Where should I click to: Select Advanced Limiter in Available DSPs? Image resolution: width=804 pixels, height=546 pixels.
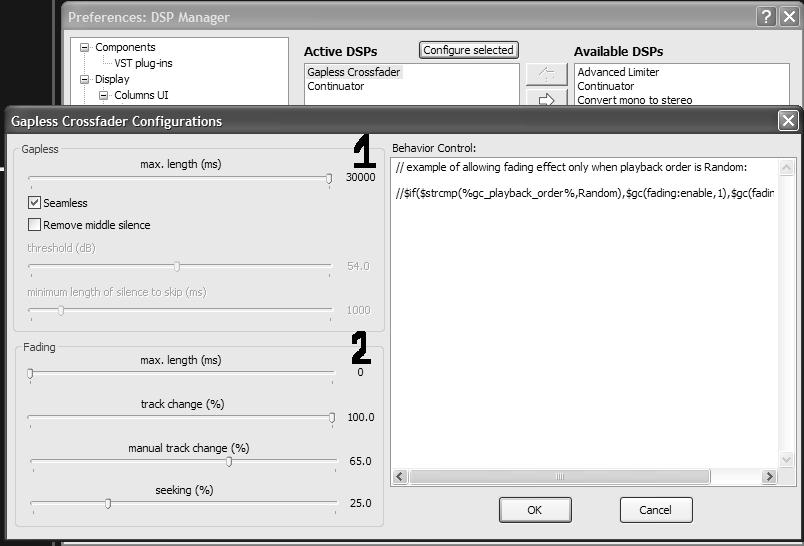[618, 72]
